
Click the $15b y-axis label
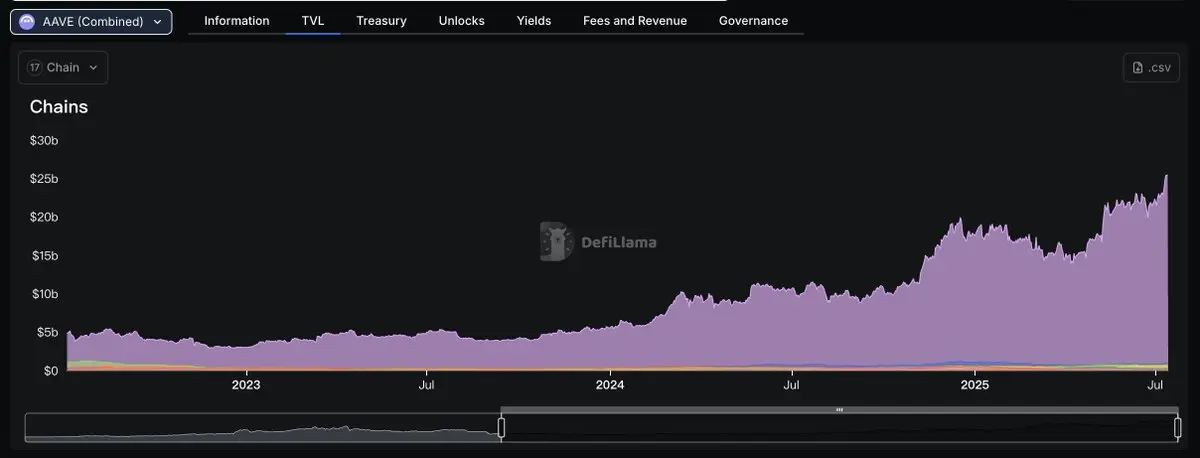44,256
